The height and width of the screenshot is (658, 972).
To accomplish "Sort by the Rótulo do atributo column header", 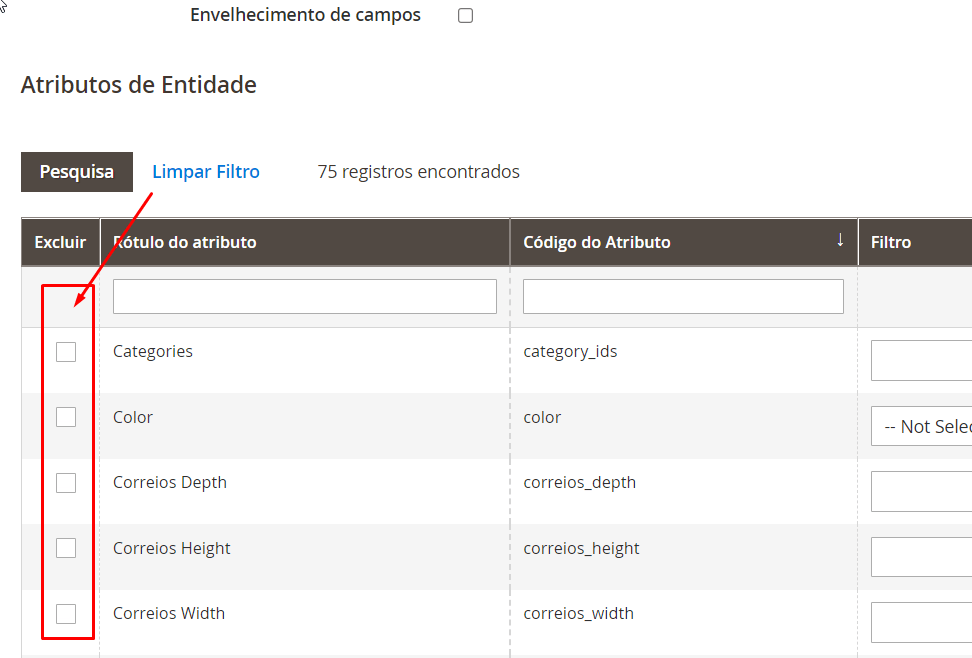I will pos(185,241).
